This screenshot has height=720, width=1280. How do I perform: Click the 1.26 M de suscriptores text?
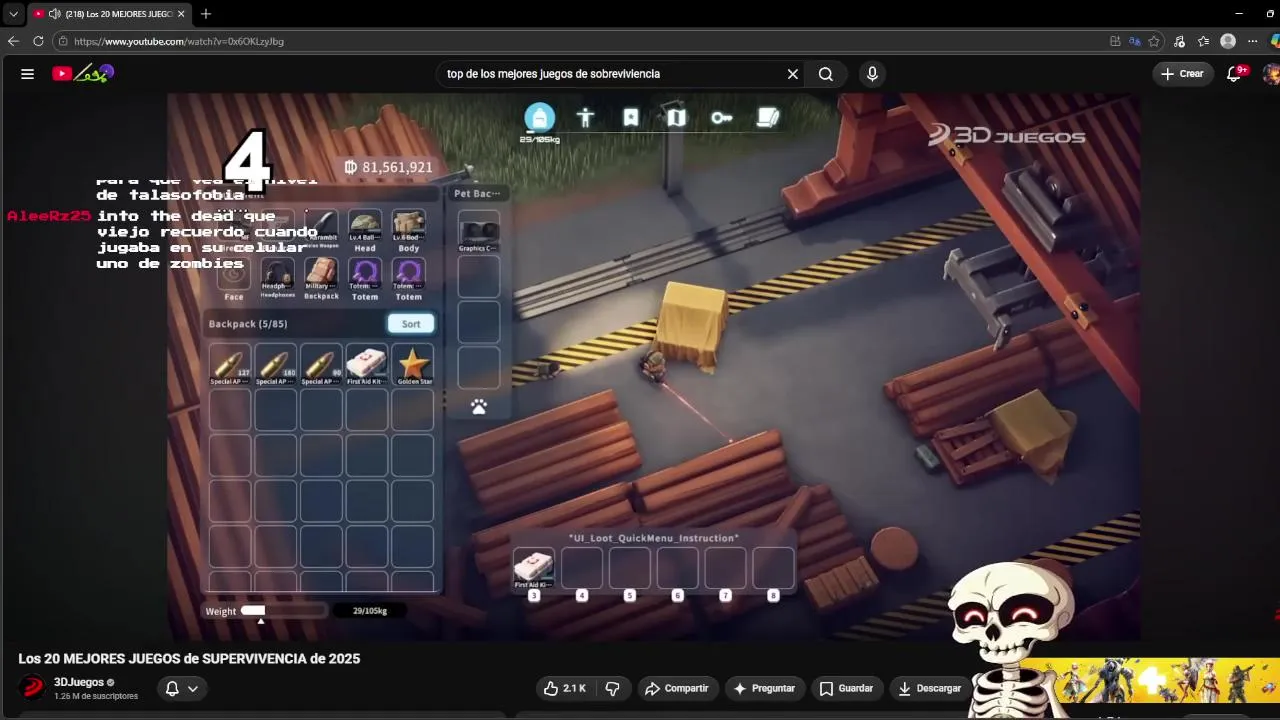(x=96, y=696)
